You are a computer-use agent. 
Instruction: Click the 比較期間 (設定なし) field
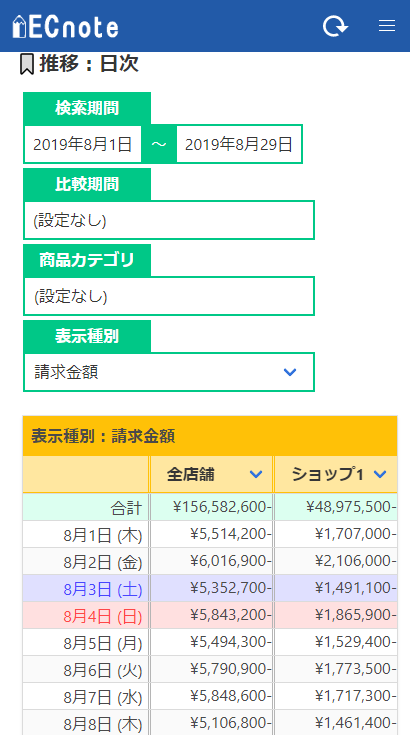(169, 220)
